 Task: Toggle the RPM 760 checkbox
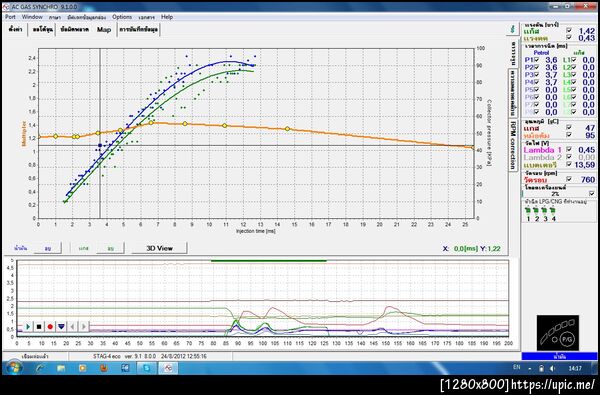pos(569,179)
